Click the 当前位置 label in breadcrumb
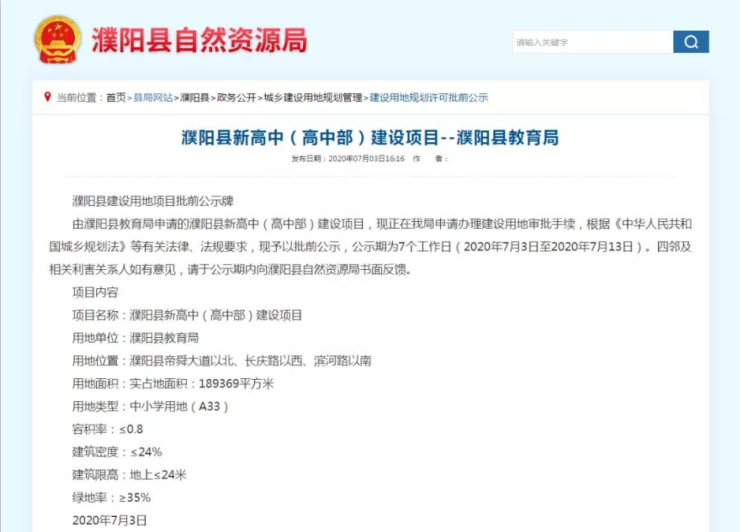This screenshot has width=740, height=532. coord(76,98)
